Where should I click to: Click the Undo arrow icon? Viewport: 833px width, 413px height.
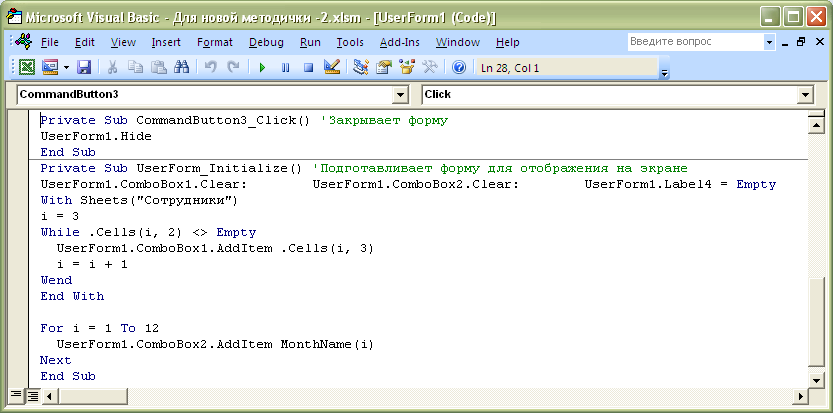click(210, 68)
